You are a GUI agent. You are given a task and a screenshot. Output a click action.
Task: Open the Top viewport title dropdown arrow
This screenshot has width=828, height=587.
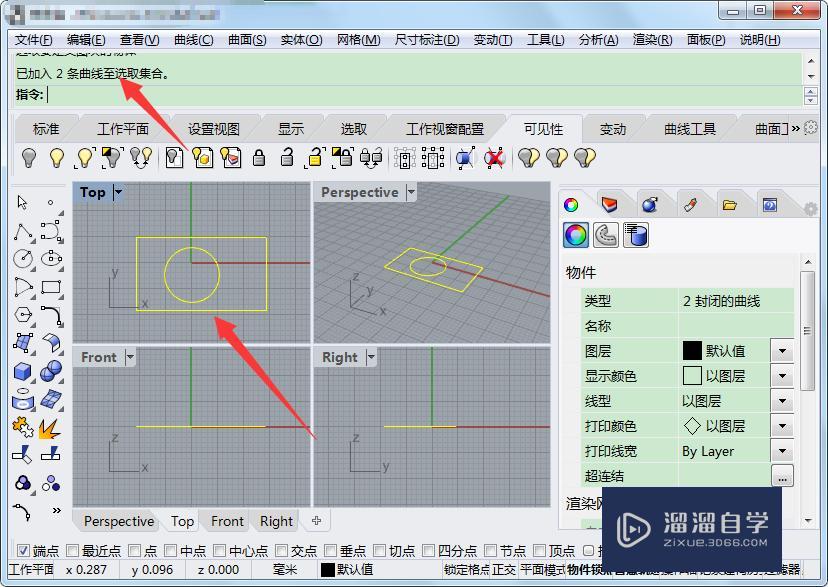click(118, 192)
